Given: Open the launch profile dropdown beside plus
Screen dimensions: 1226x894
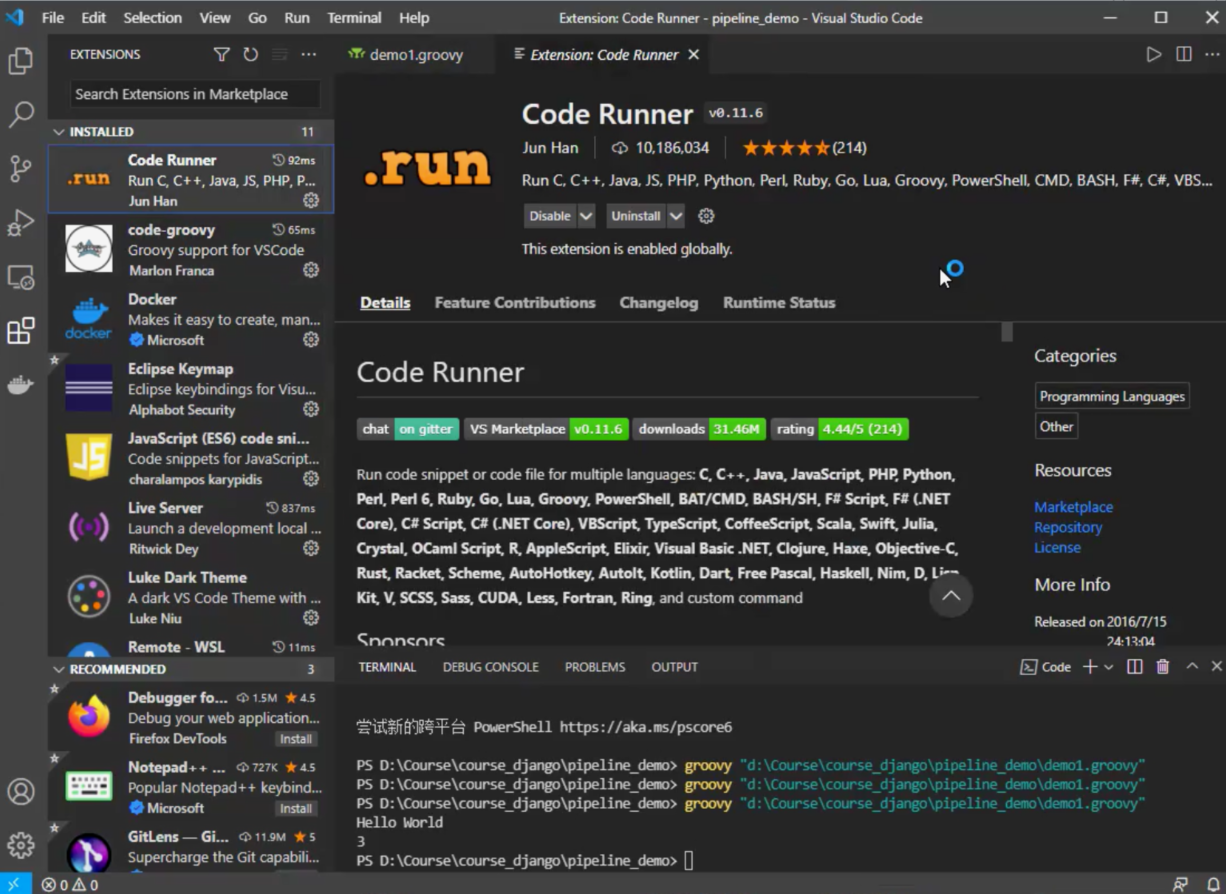Looking at the screenshot, I should 1108,667.
